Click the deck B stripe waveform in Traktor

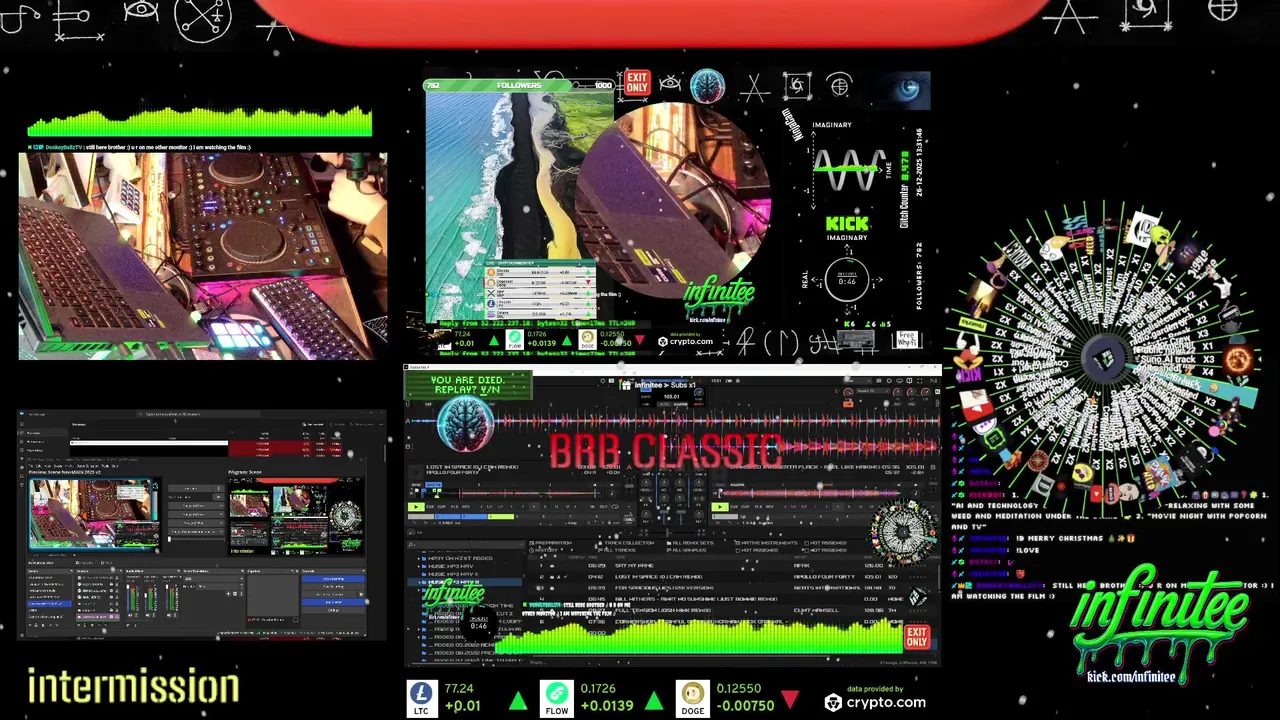tap(809, 493)
